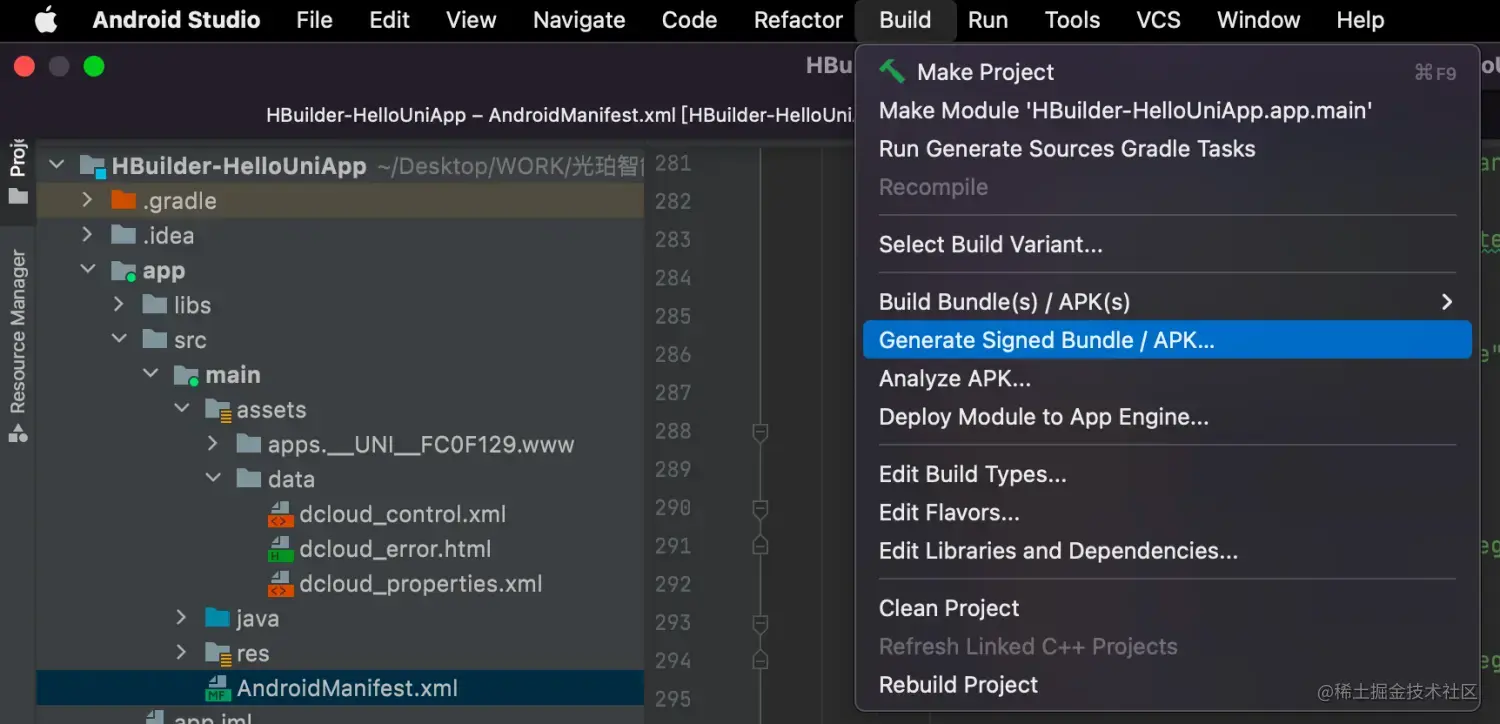
Task: Click the fold marker at line 288
Action: [760, 432]
